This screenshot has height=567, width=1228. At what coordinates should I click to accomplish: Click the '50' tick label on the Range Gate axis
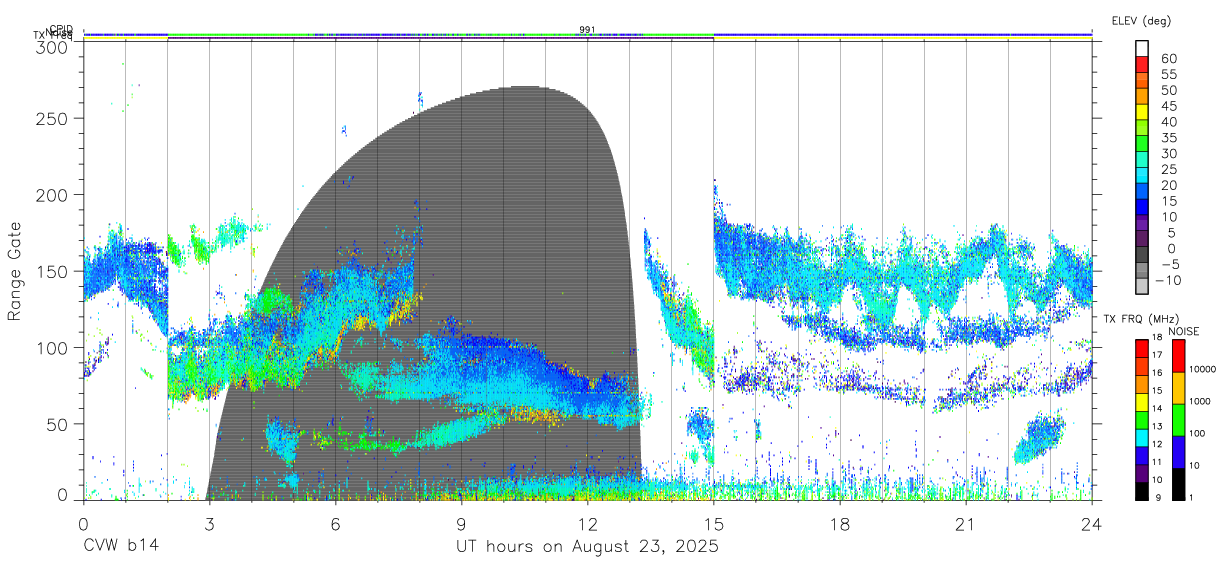(58, 424)
